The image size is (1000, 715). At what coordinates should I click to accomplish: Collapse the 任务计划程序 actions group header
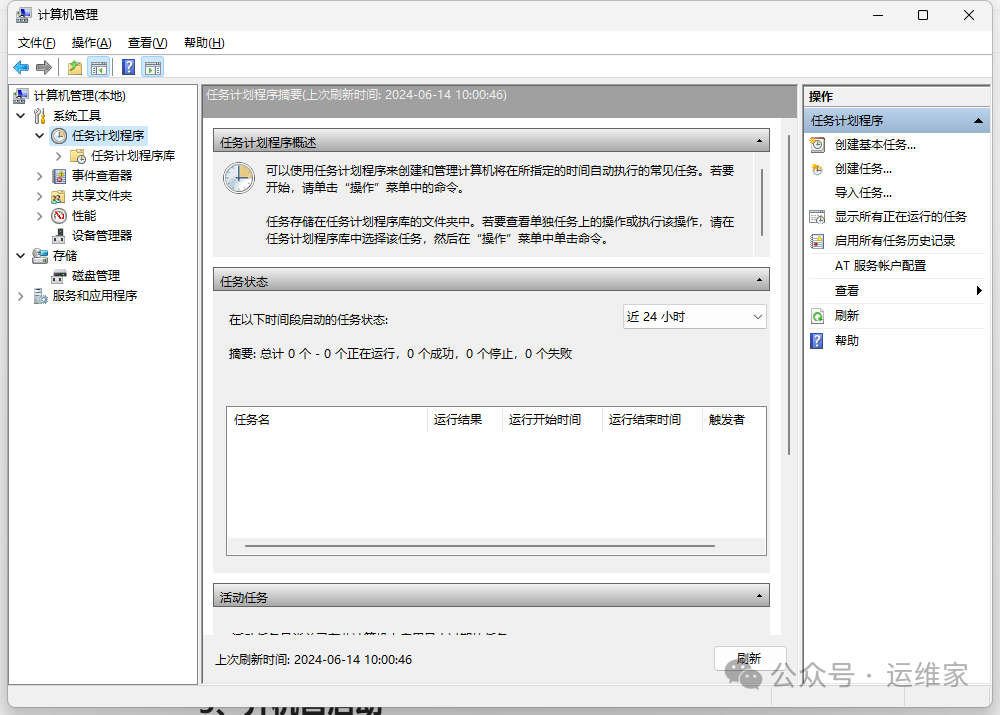[978, 121]
